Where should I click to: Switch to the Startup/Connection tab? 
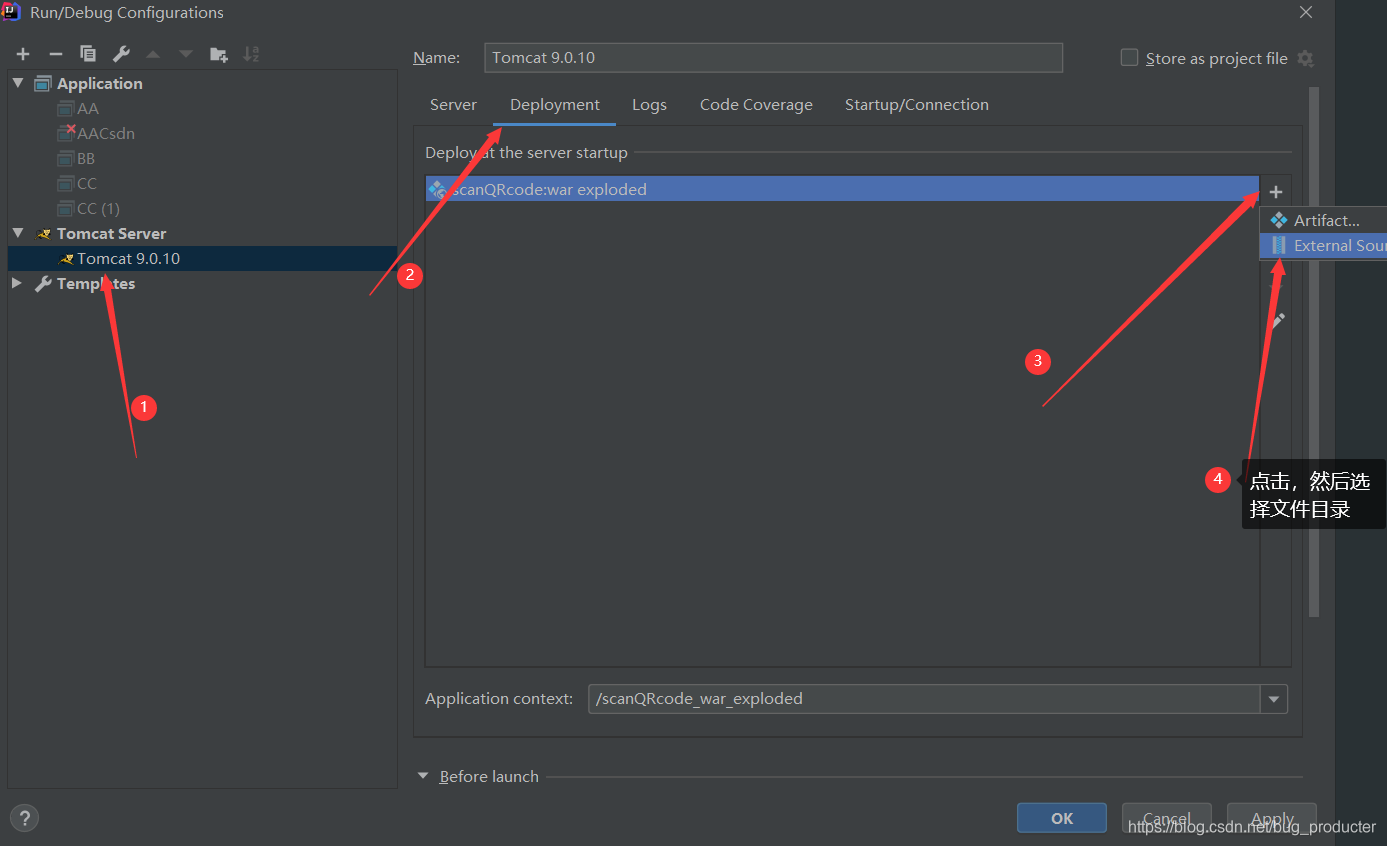click(x=917, y=105)
